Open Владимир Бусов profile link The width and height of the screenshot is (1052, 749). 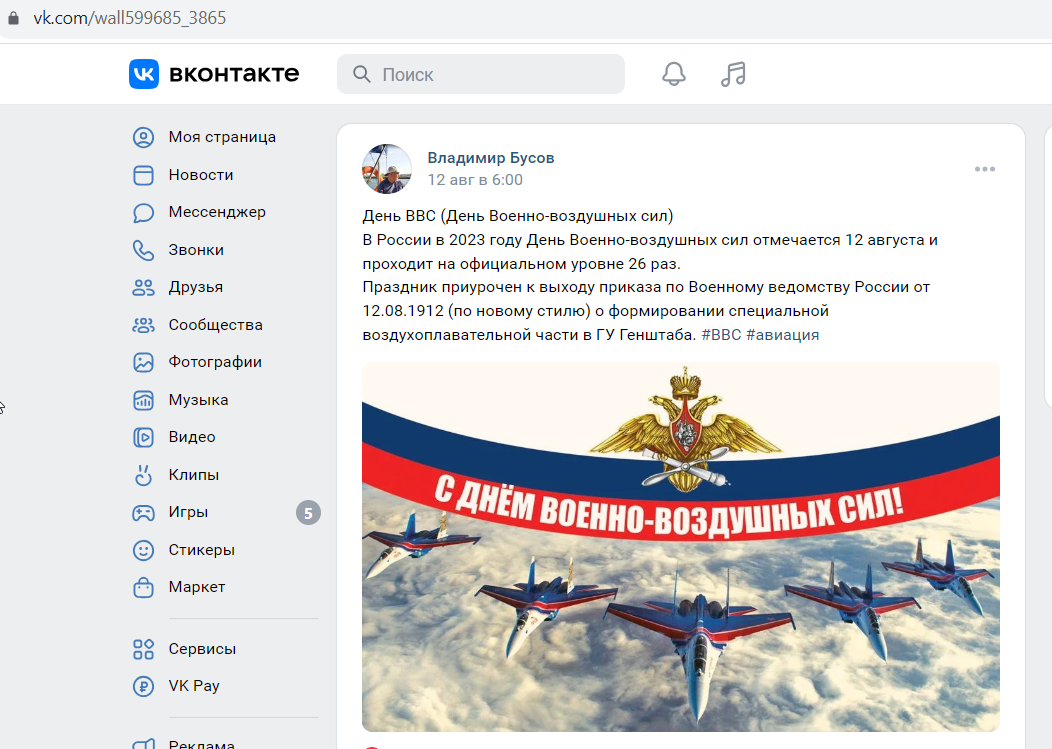pyautogui.click(x=490, y=158)
